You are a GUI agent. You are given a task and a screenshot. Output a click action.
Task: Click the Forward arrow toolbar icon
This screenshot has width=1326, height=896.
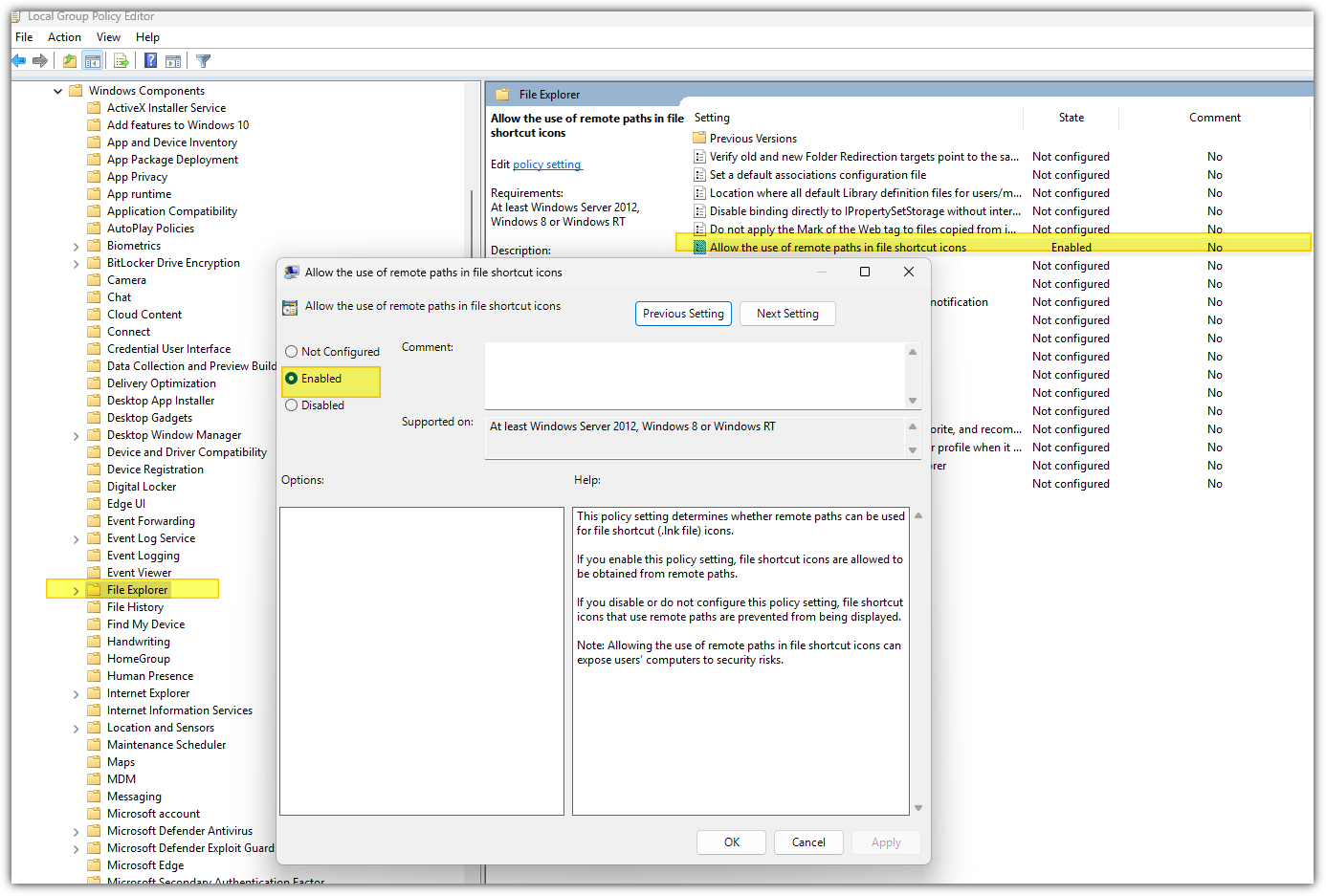[40, 61]
